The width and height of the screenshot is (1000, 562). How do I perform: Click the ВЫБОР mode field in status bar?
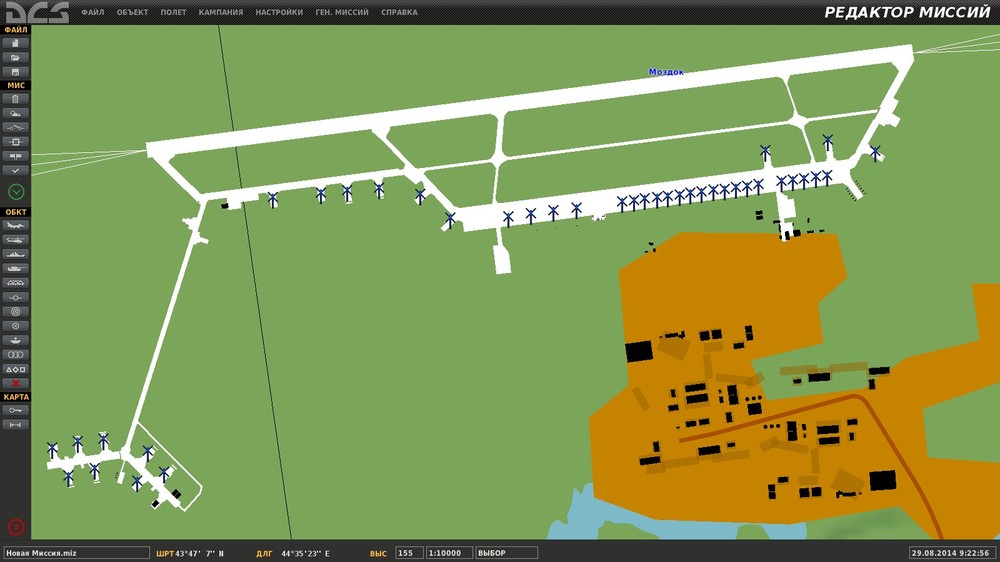506,553
